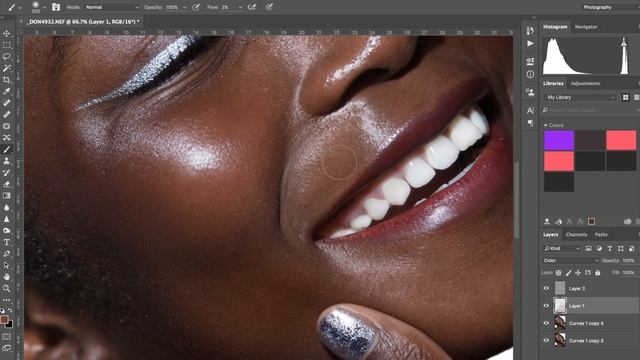Filter layers by type layers icon
Image resolution: width=640 pixels, height=360 pixels.
coord(610,248)
